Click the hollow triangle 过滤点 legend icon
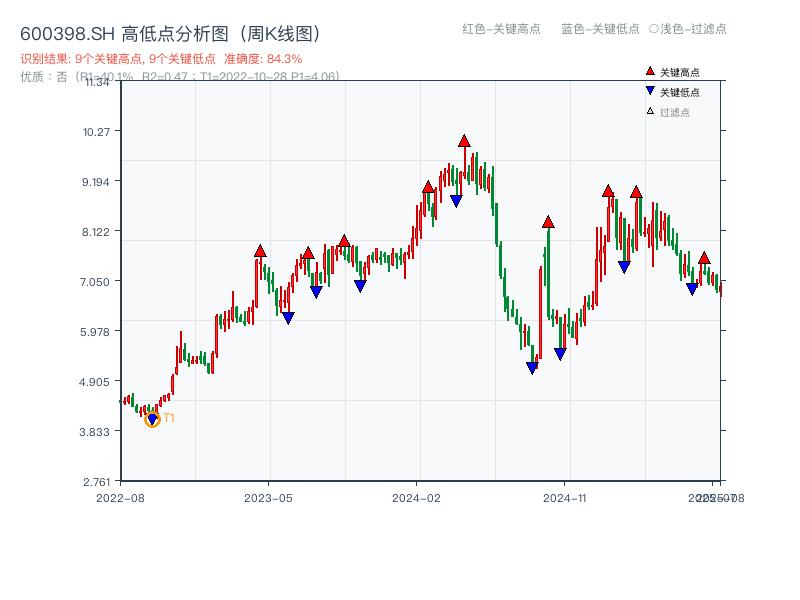Viewport: 800px width, 600px height. pyautogui.click(x=650, y=111)
